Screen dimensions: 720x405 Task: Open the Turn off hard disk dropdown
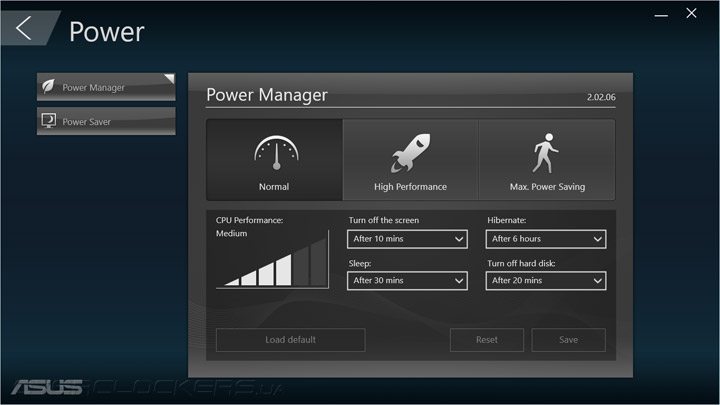(546, 281)
